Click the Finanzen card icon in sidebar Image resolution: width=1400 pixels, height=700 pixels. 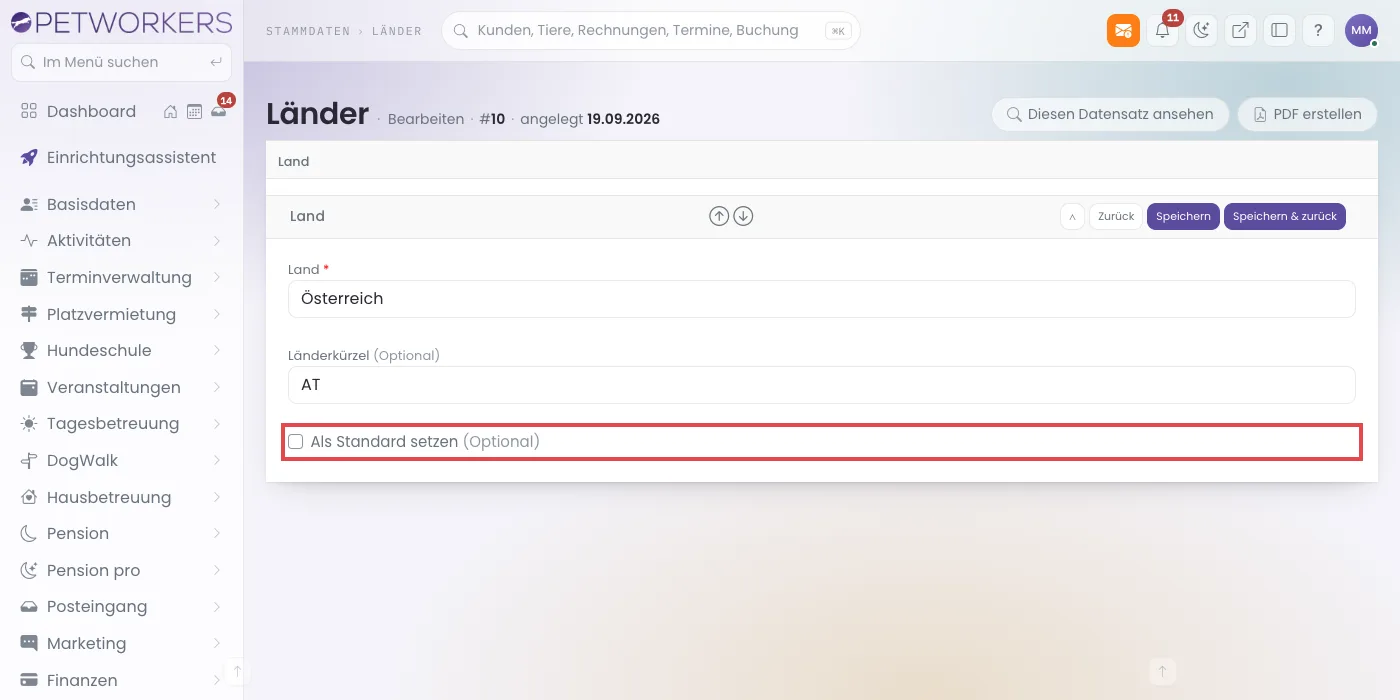pos(29,680)
